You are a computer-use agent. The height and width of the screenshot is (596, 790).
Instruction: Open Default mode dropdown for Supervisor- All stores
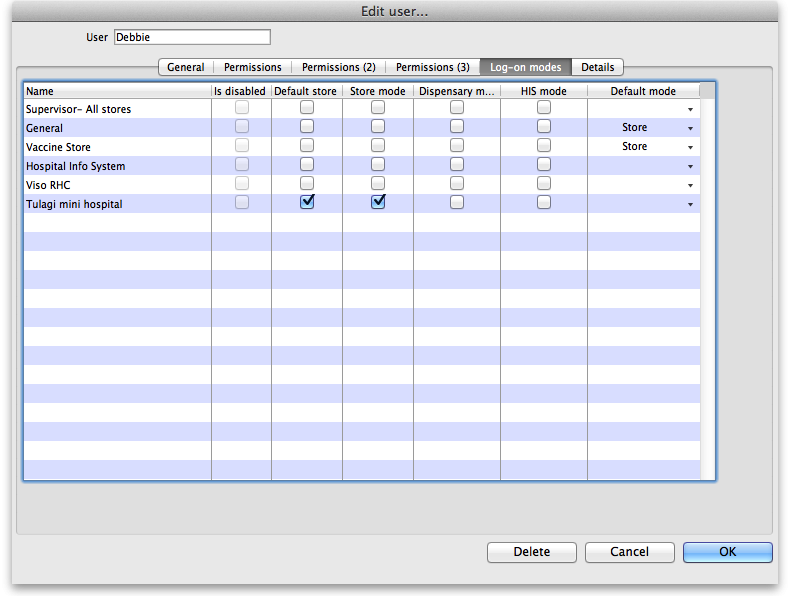tap(689, 109)
